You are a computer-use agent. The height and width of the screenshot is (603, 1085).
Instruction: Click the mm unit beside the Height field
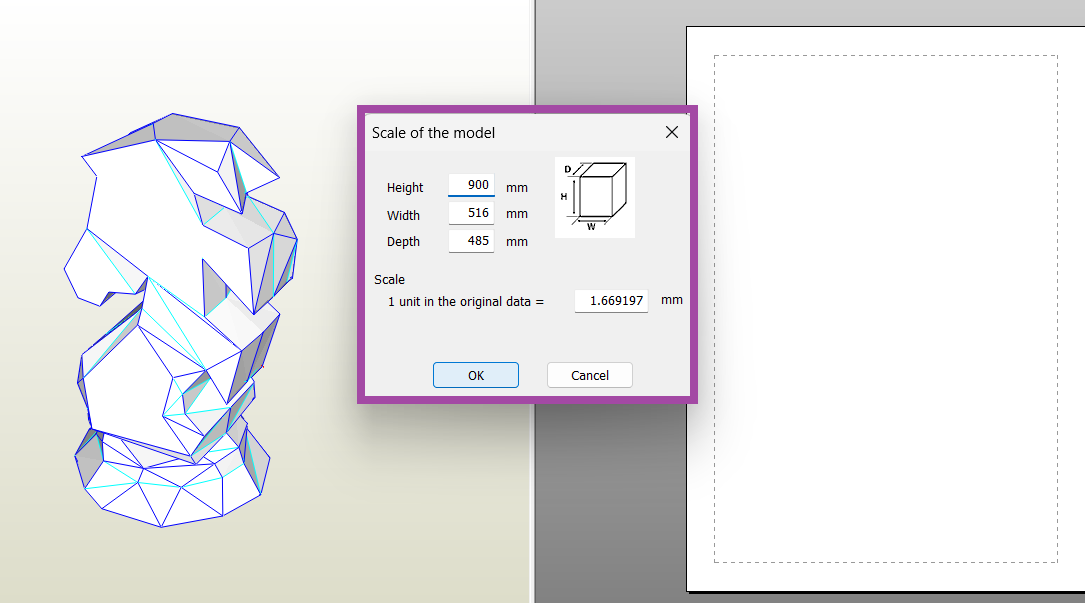click(516, 187)
